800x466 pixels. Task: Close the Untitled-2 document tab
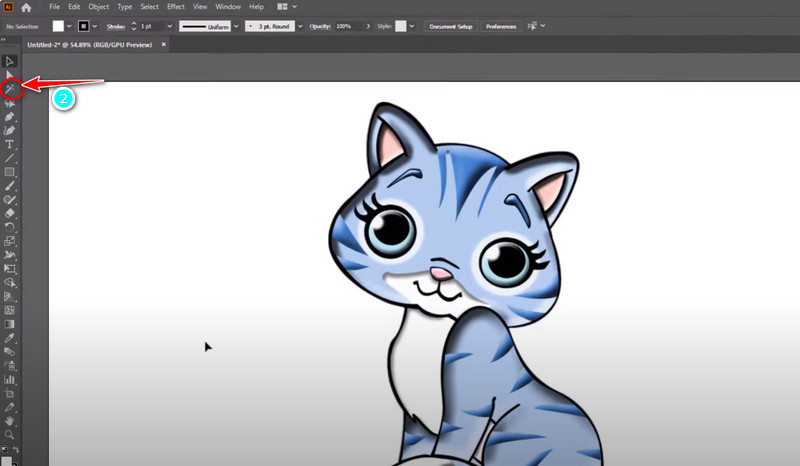click(x=164, y=44)
